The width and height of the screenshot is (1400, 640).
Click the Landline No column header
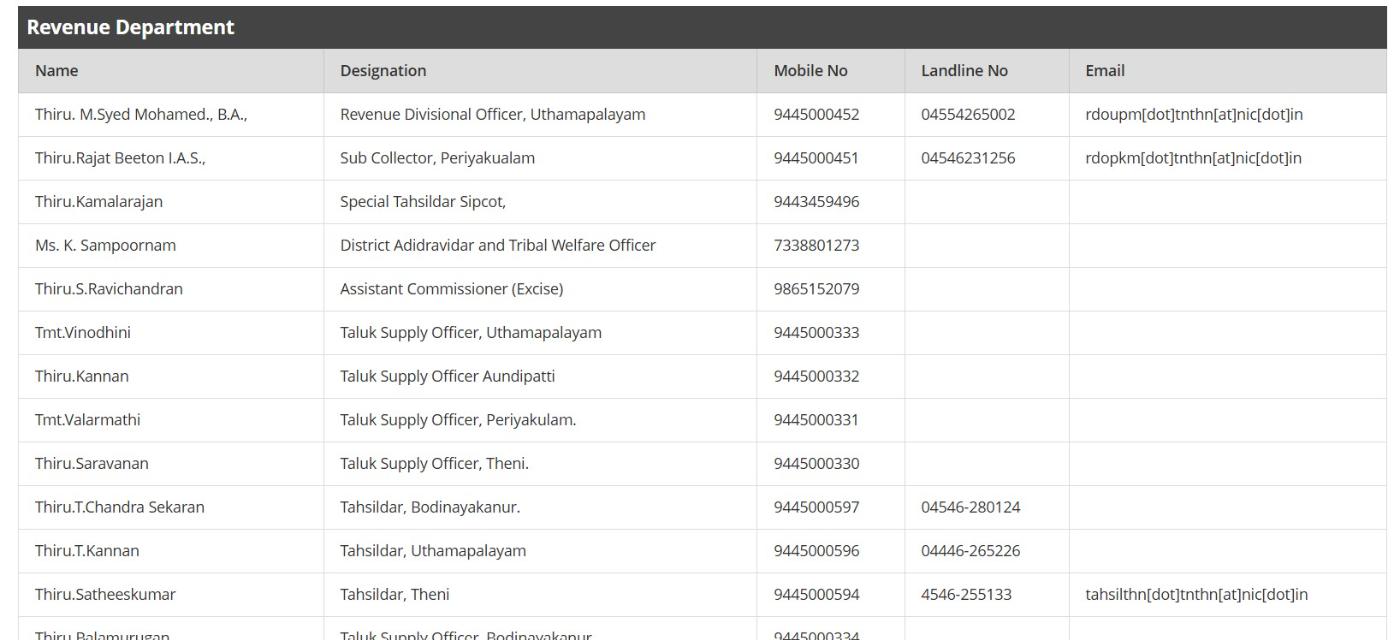tap(964, 71)
